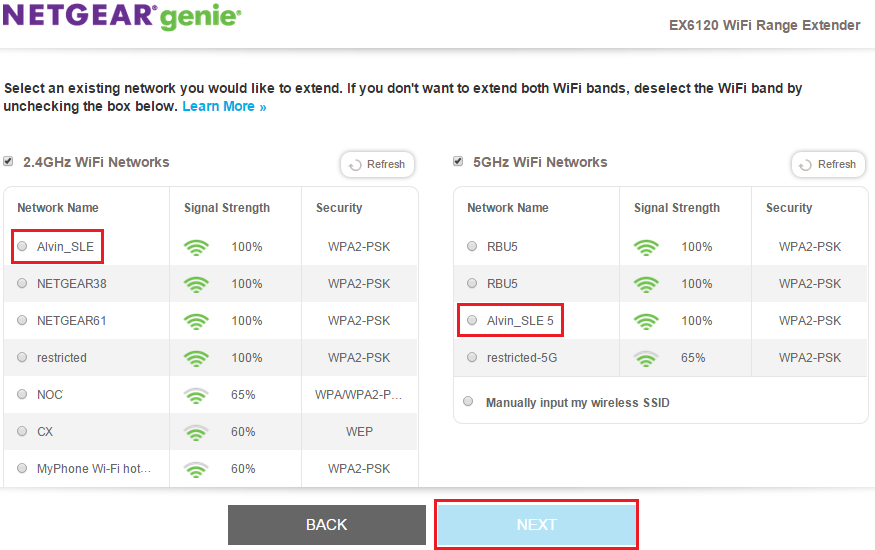Click the 2.4GHz Network Name column header
875x550 pixels.
click(58, 208)
